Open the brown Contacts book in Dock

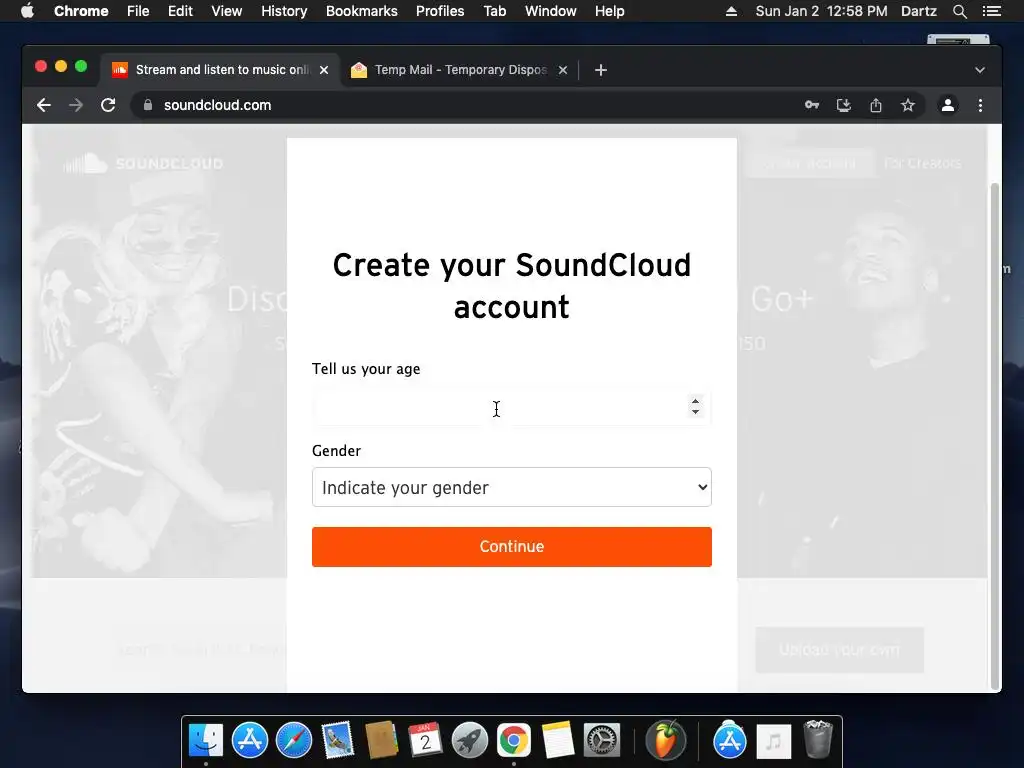pyautogui.click(x=381, y=741)
